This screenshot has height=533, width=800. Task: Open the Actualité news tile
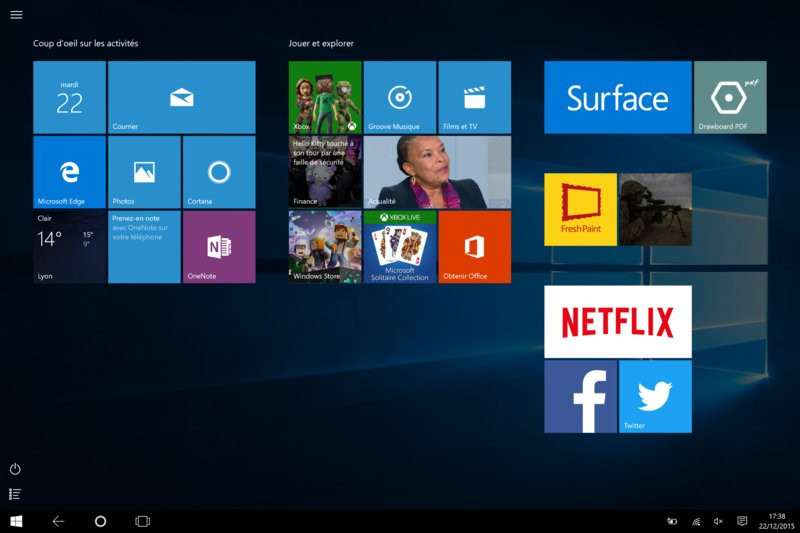coord(437,172)
